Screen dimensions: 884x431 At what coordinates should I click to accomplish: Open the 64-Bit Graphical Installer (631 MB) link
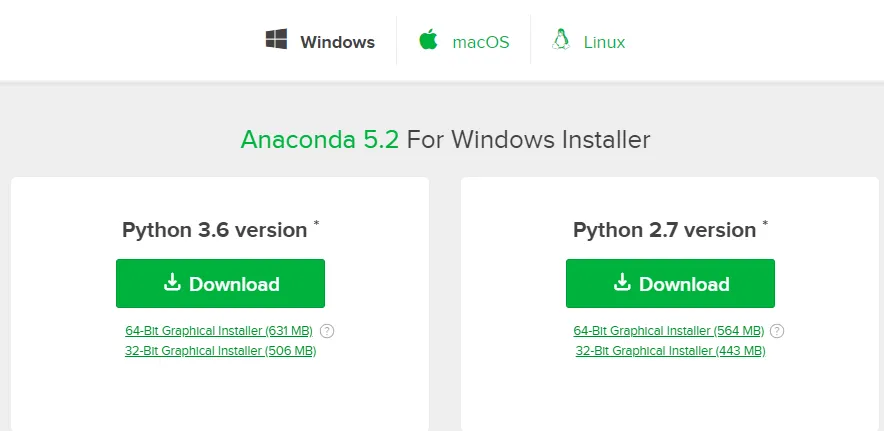[219, 331]
